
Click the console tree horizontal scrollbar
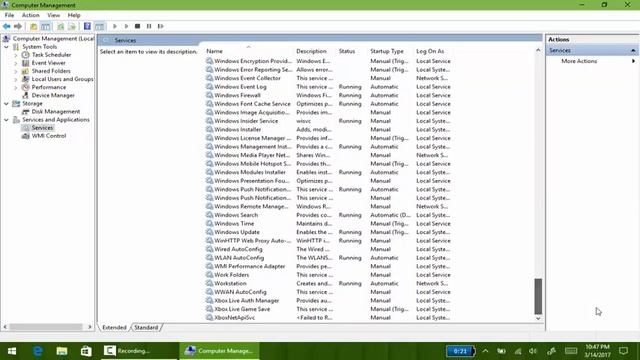click(x=46, y=327)
